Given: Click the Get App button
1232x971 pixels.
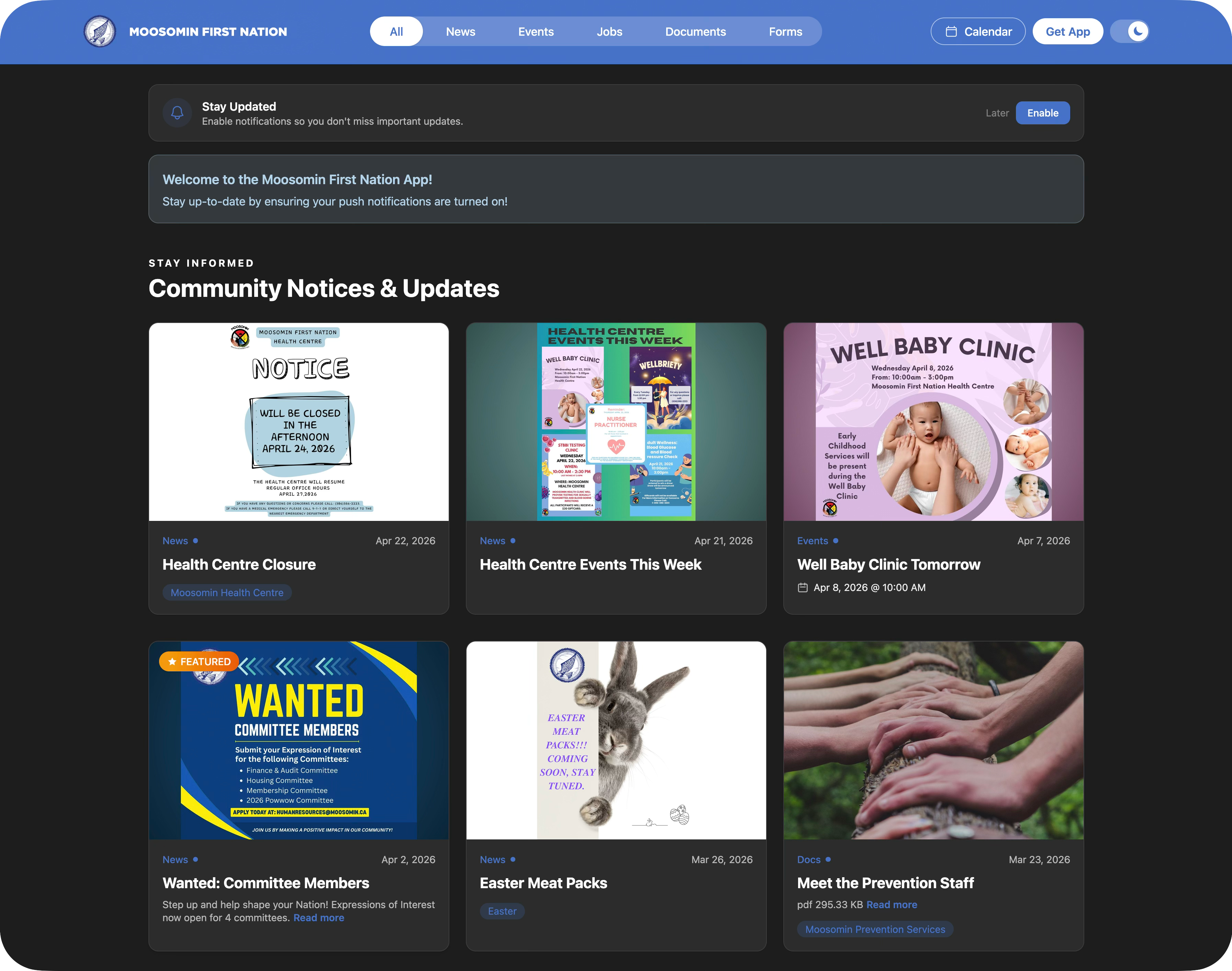Looking at the screenshot, I should [1068, 31].
